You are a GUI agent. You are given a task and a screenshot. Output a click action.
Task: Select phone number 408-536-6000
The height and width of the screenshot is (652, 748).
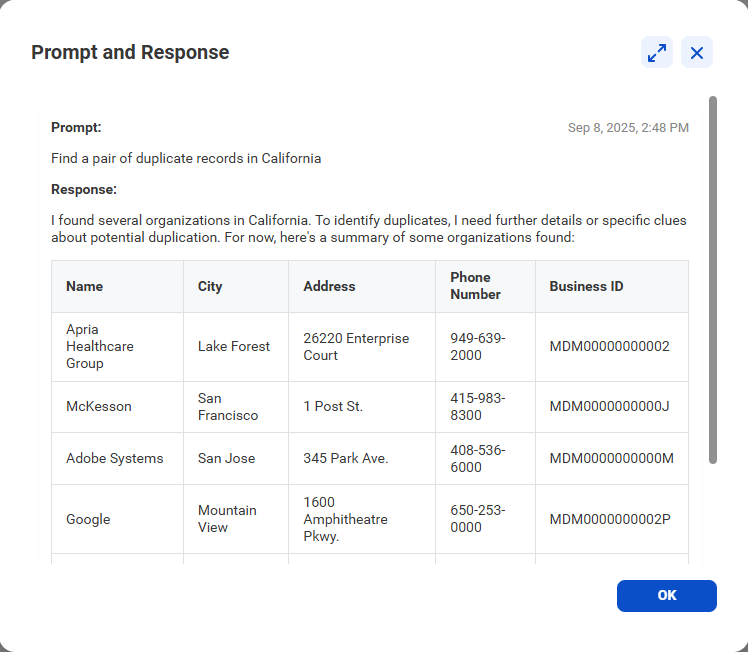pos(486,459)
